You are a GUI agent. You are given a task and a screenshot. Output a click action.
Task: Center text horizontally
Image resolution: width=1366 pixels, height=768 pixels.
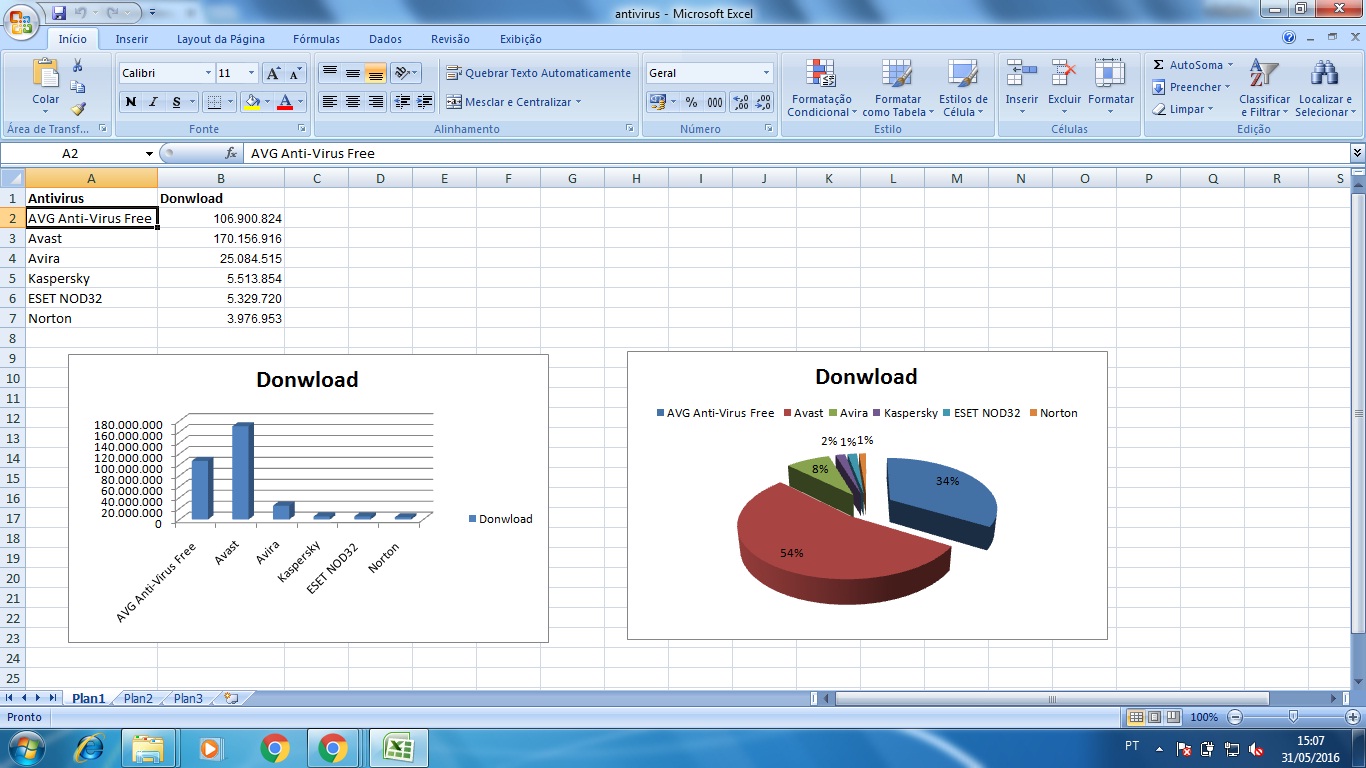pyautogui.click(x=353, y=102)
